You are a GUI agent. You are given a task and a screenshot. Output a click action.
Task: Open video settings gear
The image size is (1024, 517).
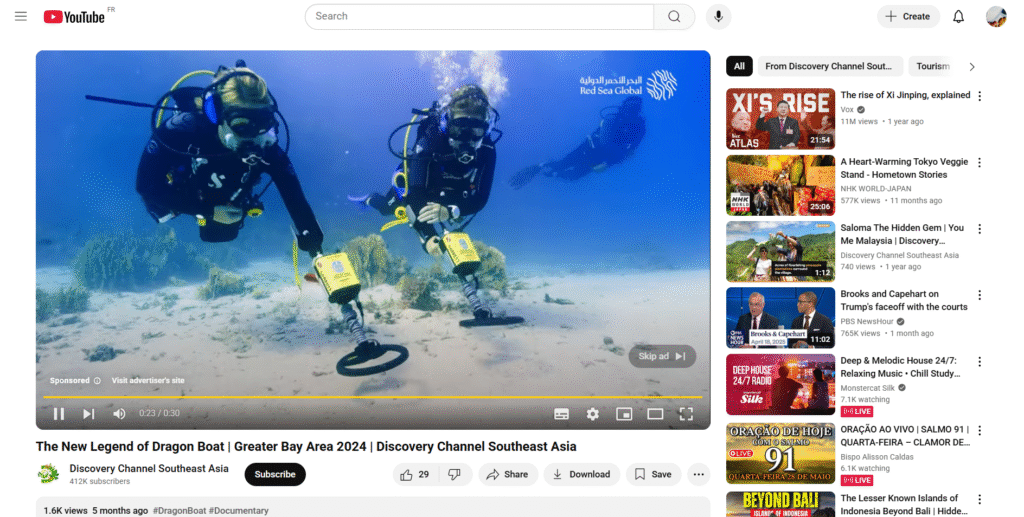point(592,414)
